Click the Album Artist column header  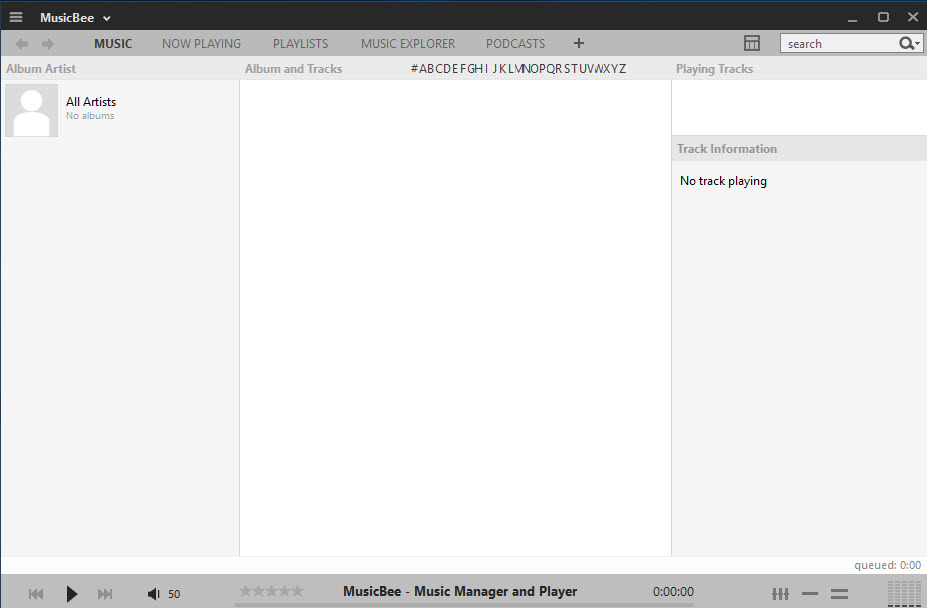(x=41, y=69)
